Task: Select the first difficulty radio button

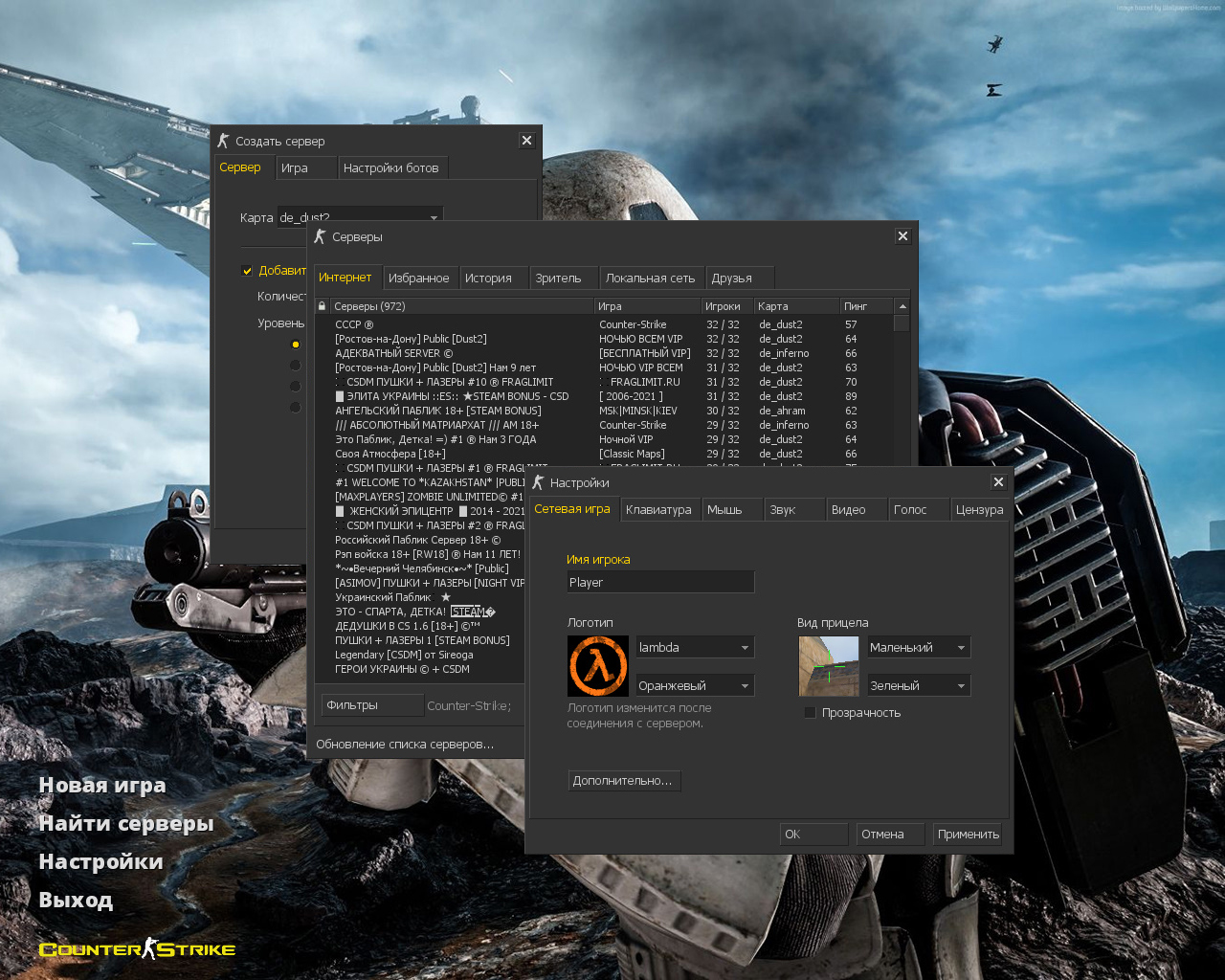Action: [295, 345]
